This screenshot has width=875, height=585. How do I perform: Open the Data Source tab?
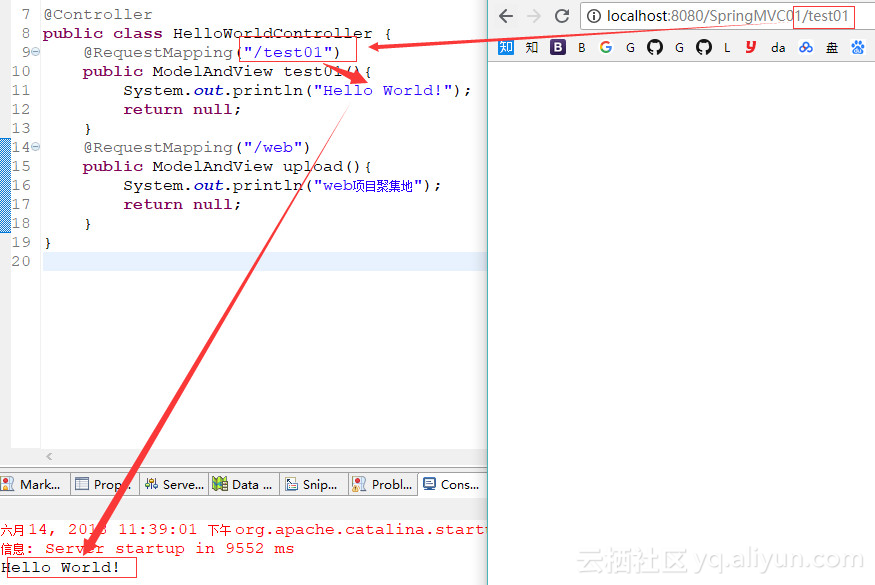pyautogui.click(x=244, y=484)
